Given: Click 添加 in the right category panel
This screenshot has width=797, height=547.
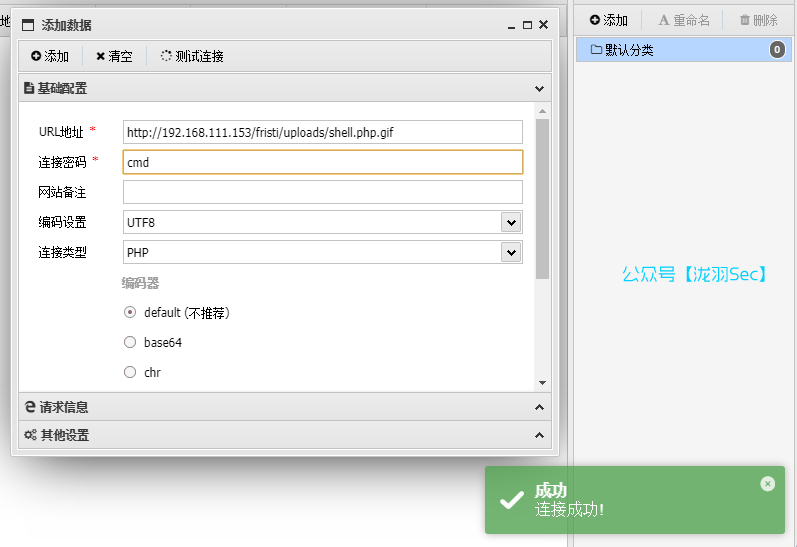Looking at the screenshot, I should coord(608,20).
